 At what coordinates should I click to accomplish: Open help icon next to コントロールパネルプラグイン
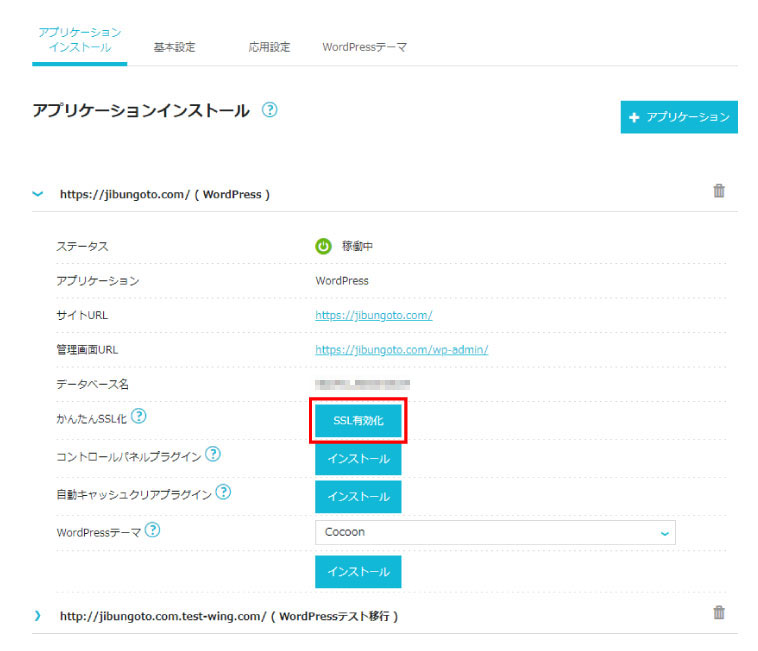pyautogui.click(x=212, y=455)
